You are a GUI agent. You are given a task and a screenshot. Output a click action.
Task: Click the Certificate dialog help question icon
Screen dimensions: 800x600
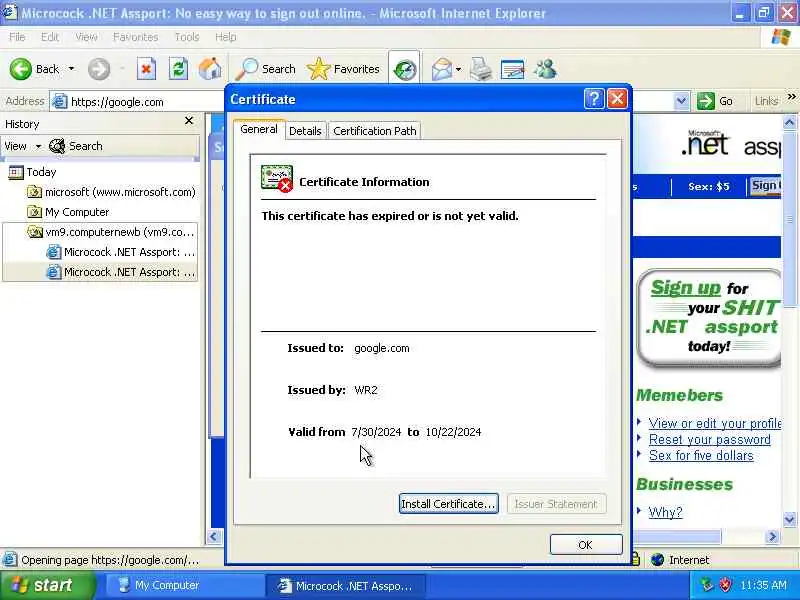point(594,98)
